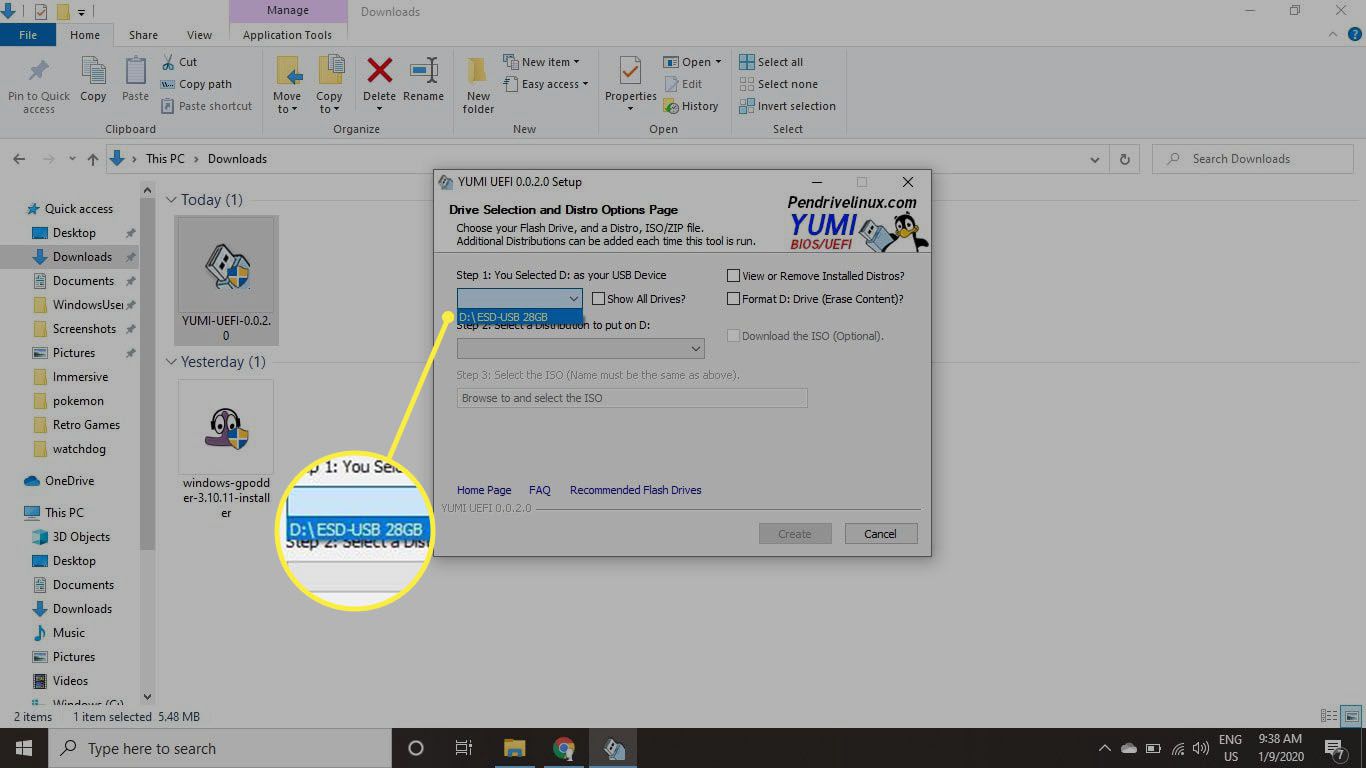Click the refresh button beside address bar

(1125, 159)
